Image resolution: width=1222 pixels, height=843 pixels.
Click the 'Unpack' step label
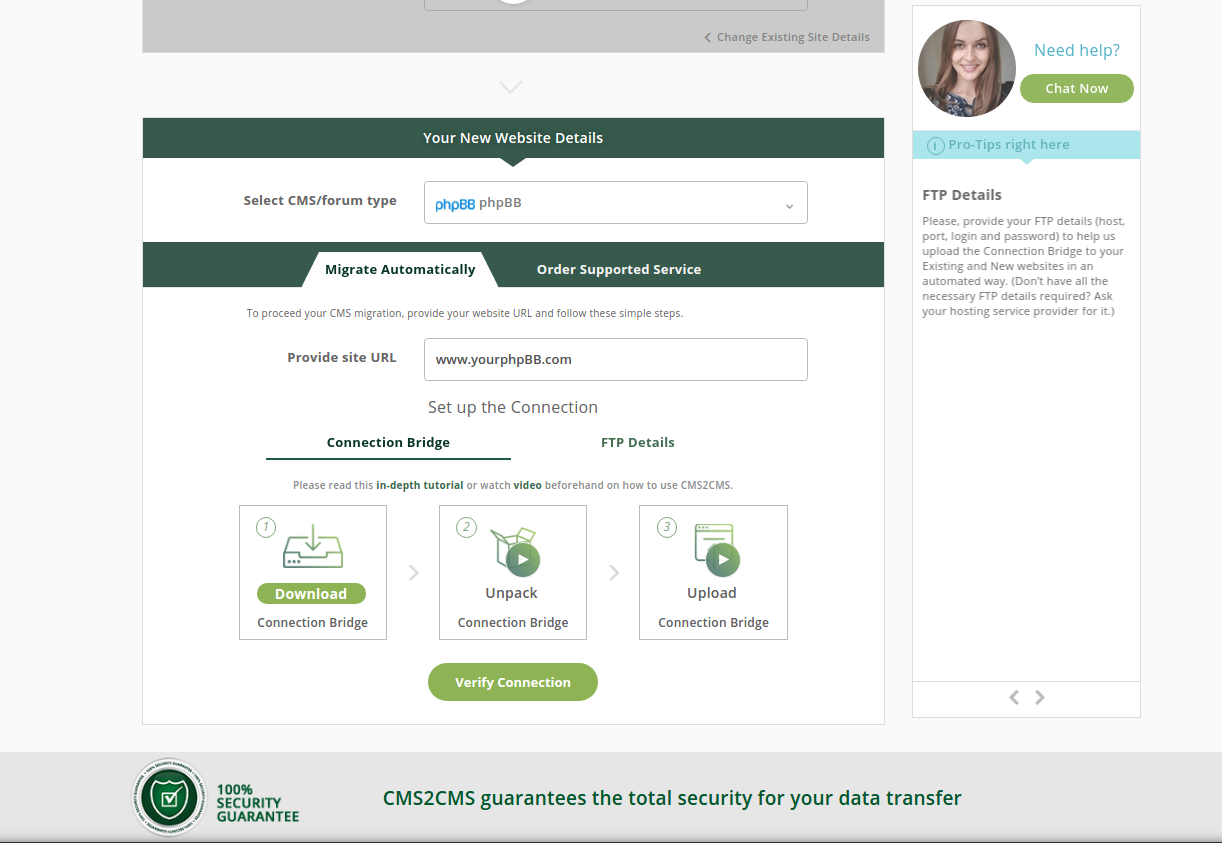coord(512,593)
